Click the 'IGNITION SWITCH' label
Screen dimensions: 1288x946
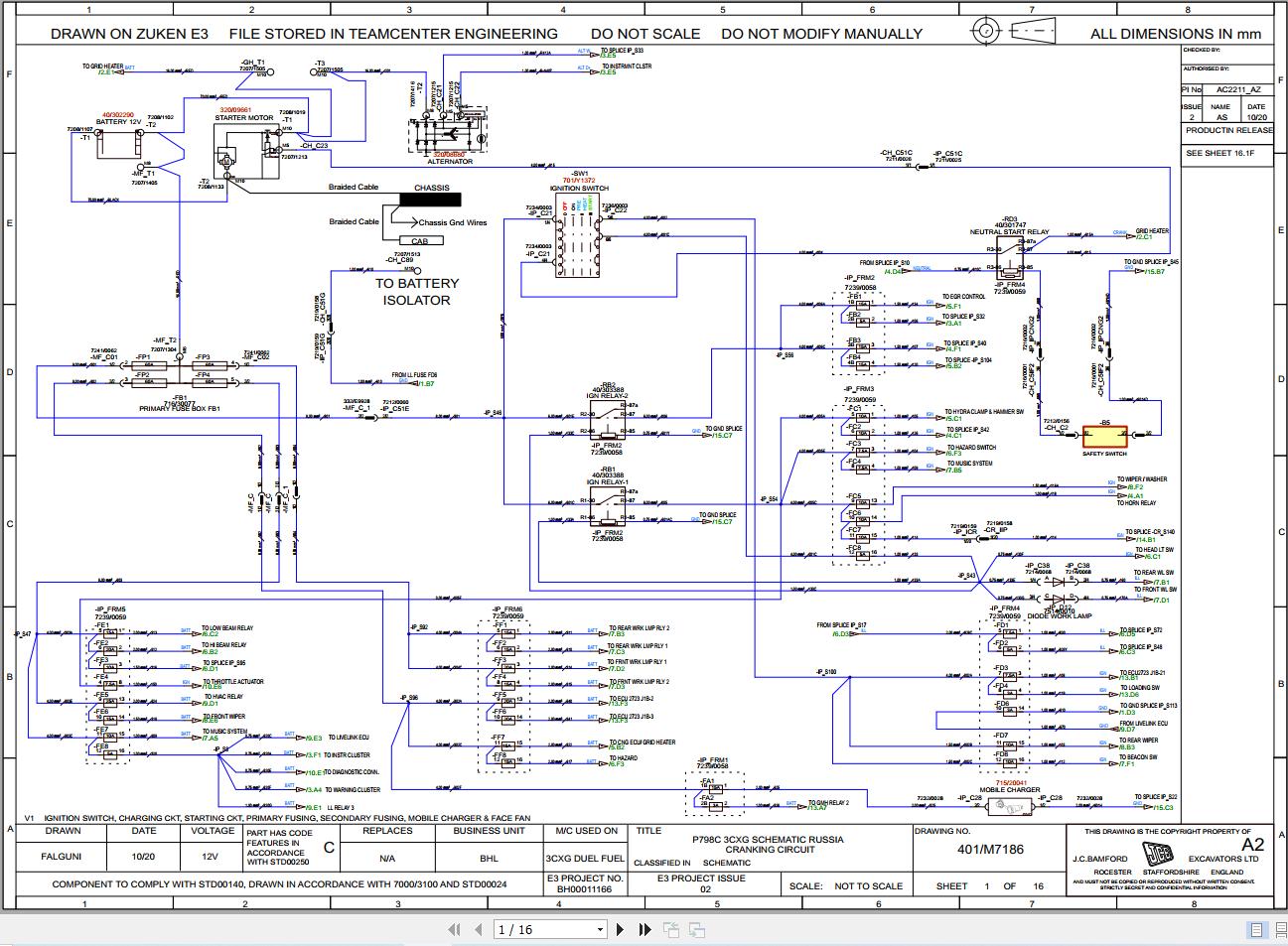coord(580,189)
